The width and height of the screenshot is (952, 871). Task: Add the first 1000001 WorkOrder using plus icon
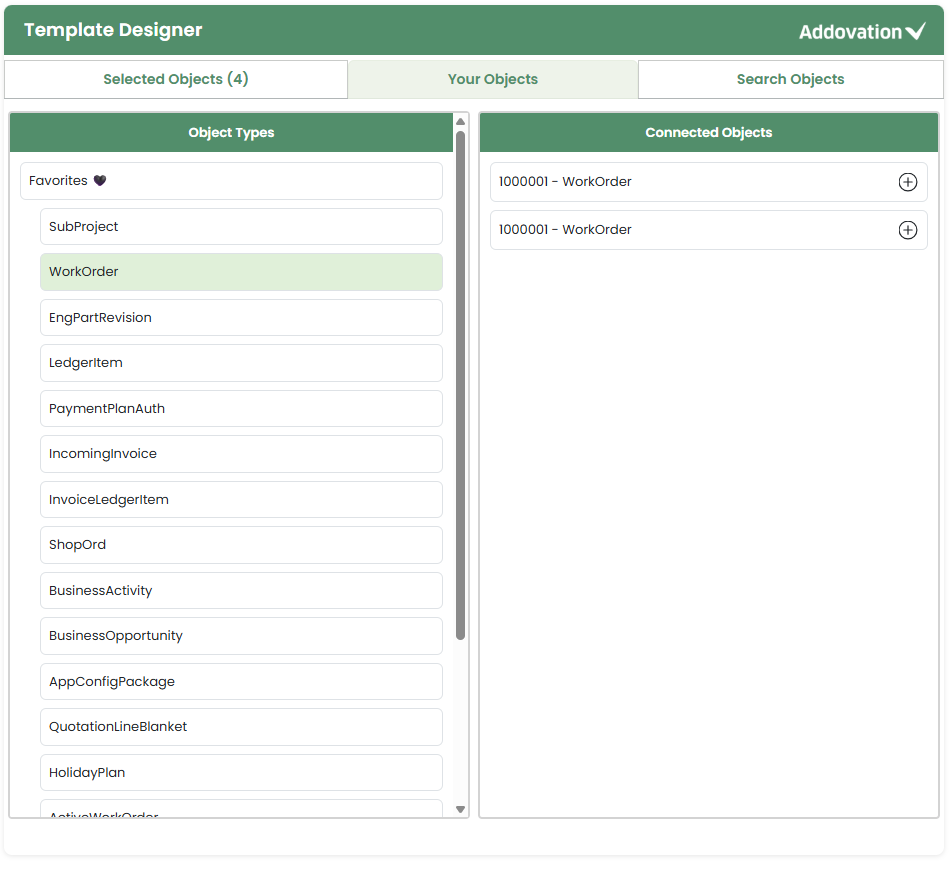(907, 182)
